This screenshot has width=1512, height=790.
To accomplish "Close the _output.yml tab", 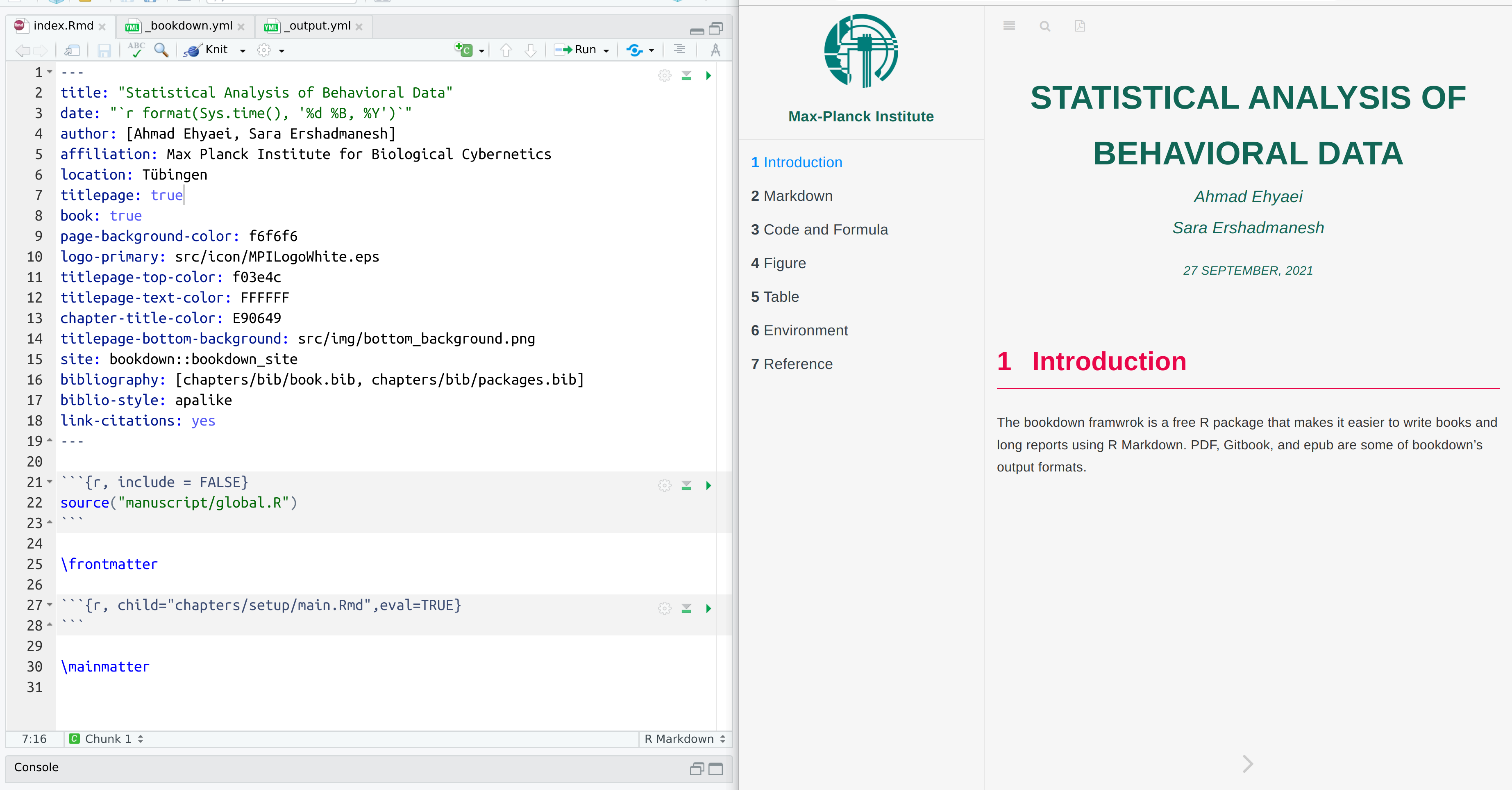I will pos(359,27).
